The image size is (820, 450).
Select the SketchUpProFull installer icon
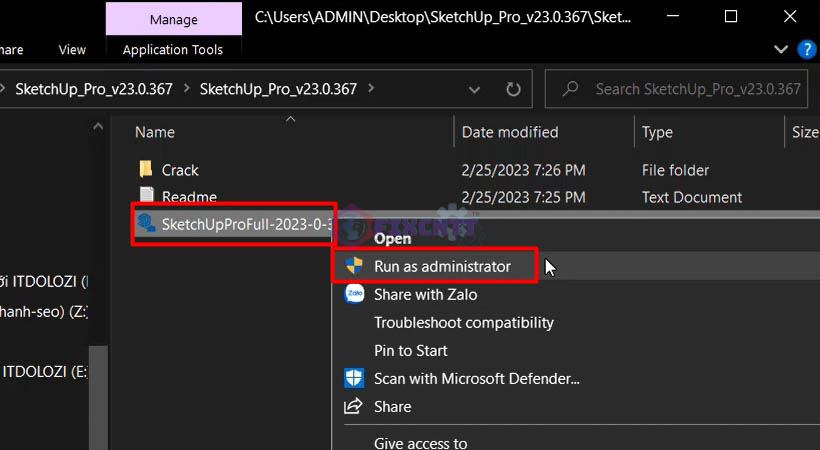[146, 223]
